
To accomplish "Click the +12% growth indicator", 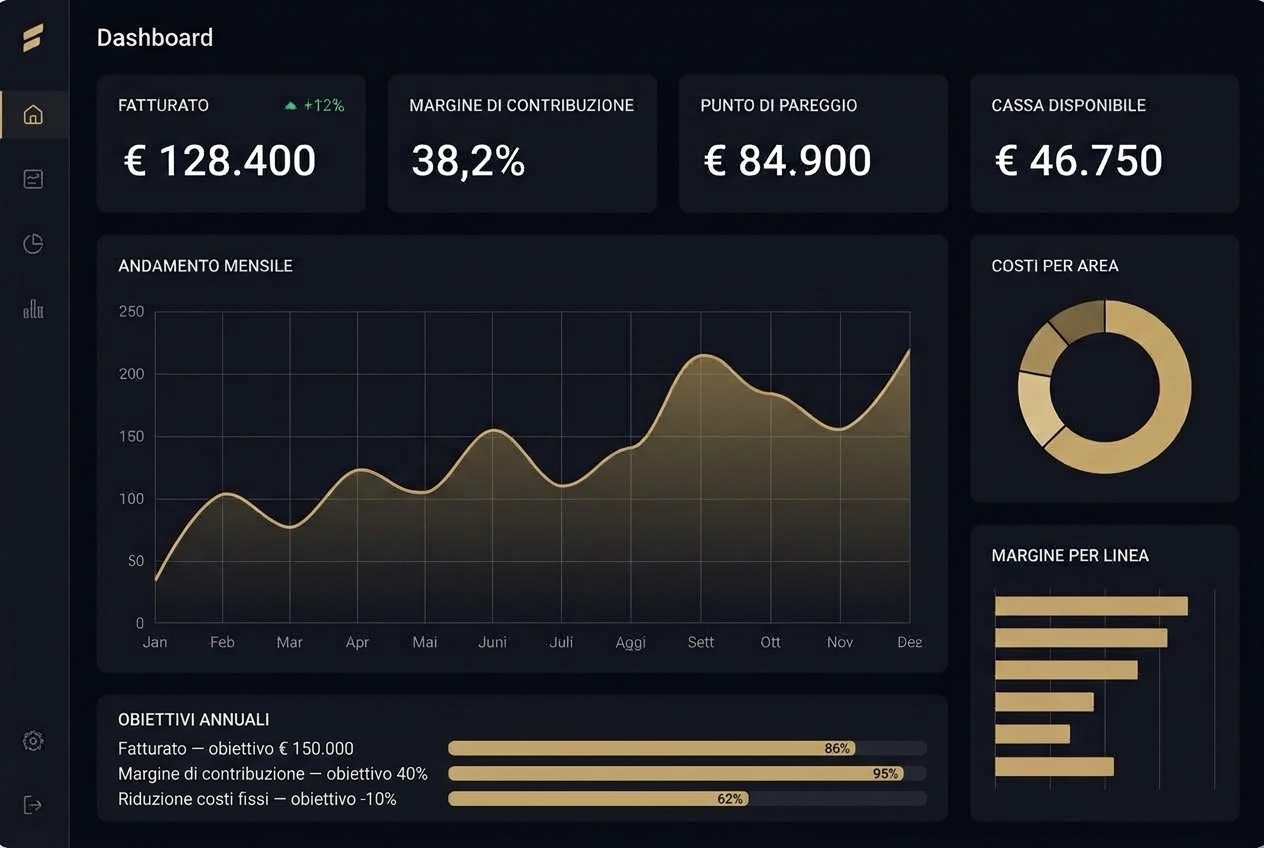I will pos(324,105).
